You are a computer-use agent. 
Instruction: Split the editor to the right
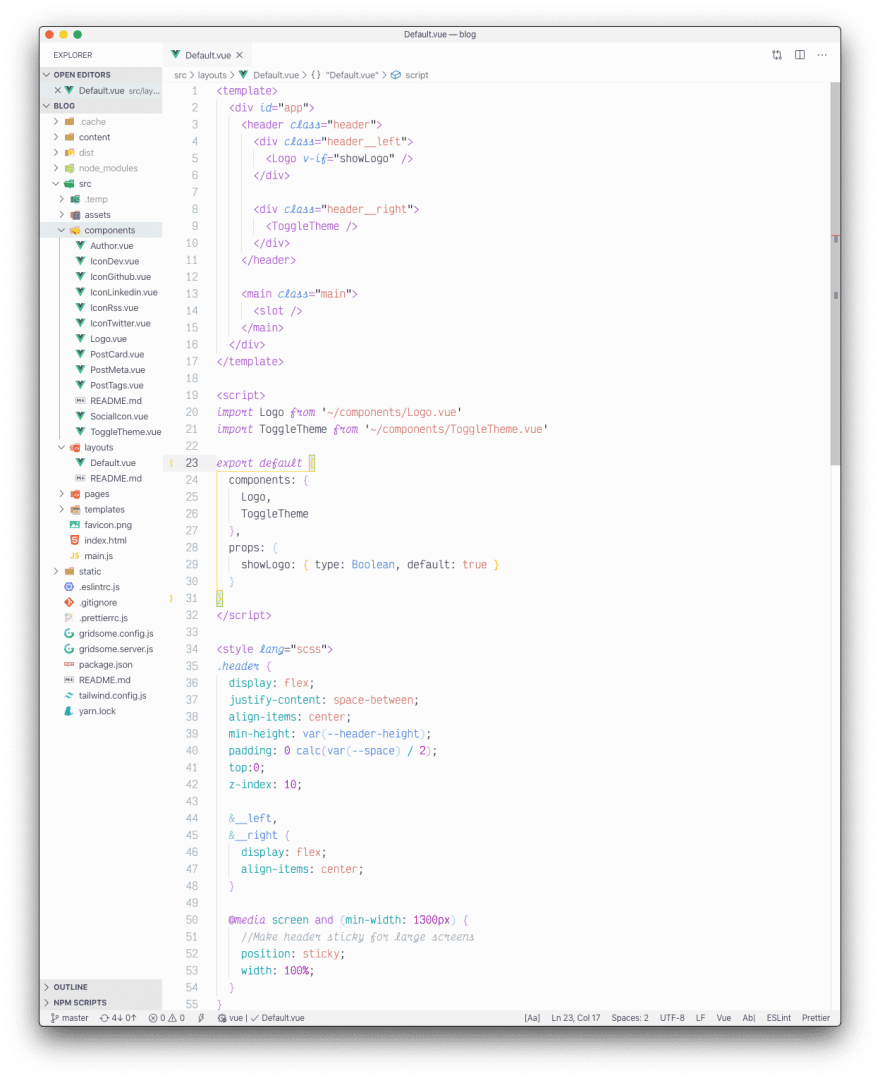coord(800,55)
